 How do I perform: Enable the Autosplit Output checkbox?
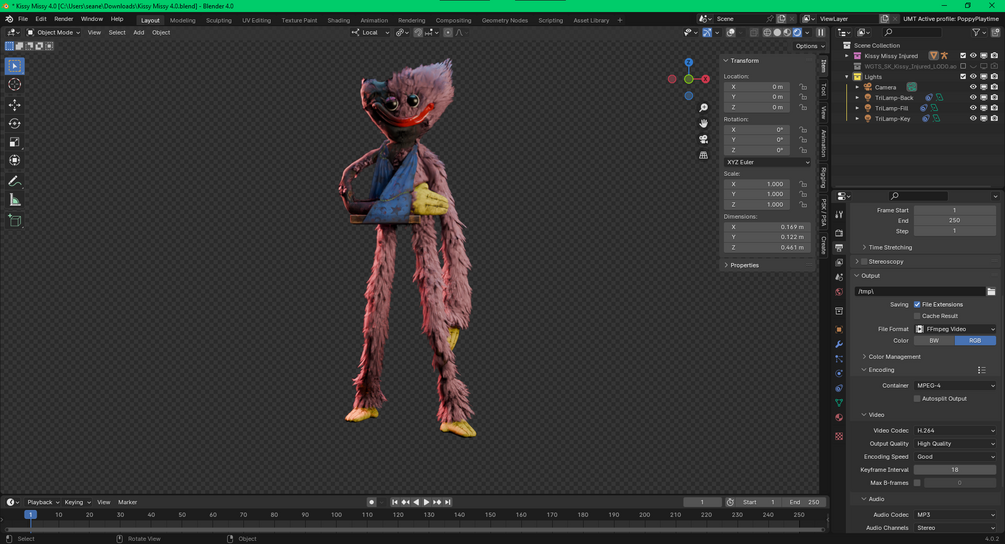tap(917, 399)
